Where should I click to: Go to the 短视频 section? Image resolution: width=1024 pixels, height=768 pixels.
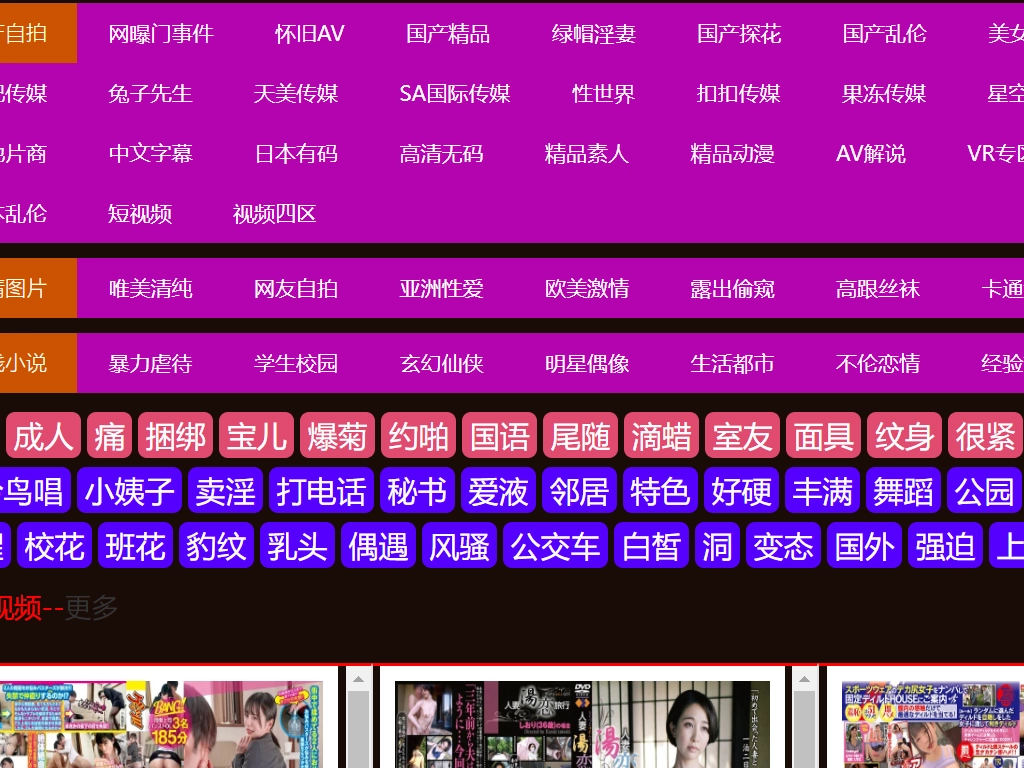point(140,213)
